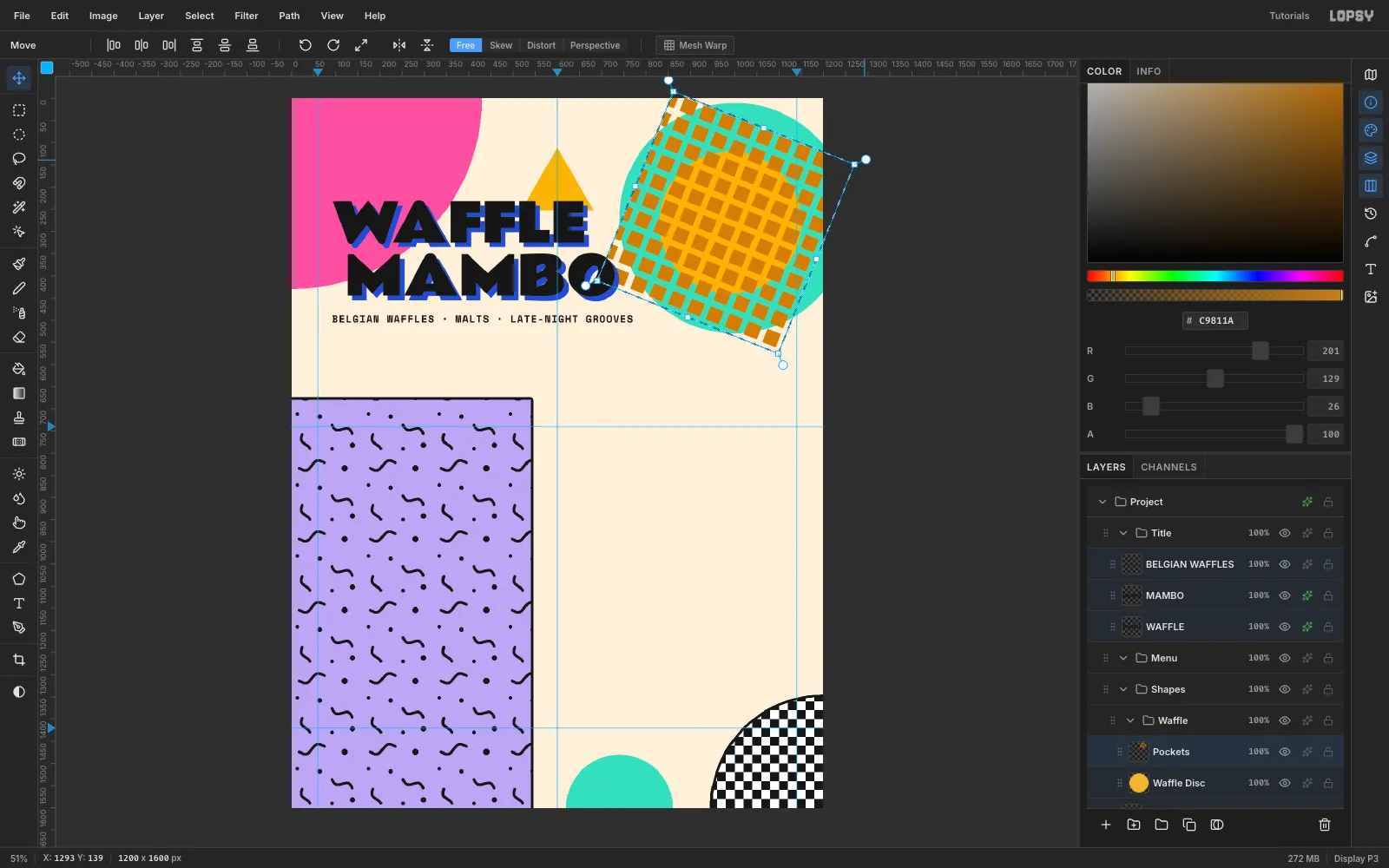The width and height of the screenshot is (1389, 868).
Task: Click the align left edges icon
Action: (114, 45)
